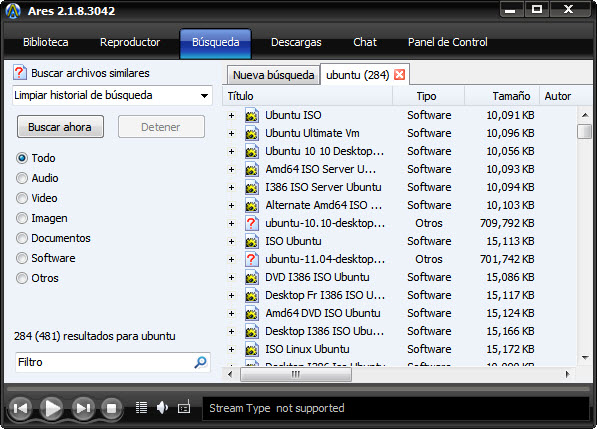Image resolution: width=597 pixels, height=429 pixels.
Task: Click the software icon beside 'Amd64 ISO Server U...'
Action: pyautogui.click(x=252, y=169)
